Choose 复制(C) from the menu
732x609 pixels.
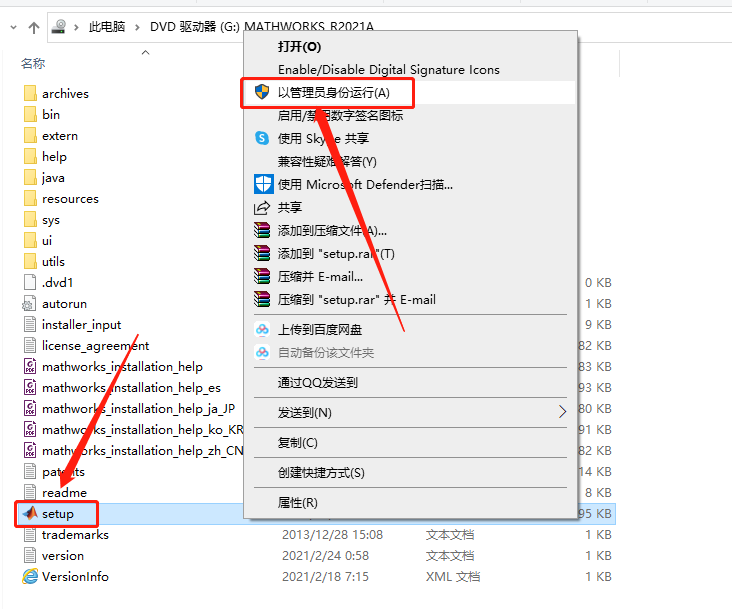tap(297, 442)
